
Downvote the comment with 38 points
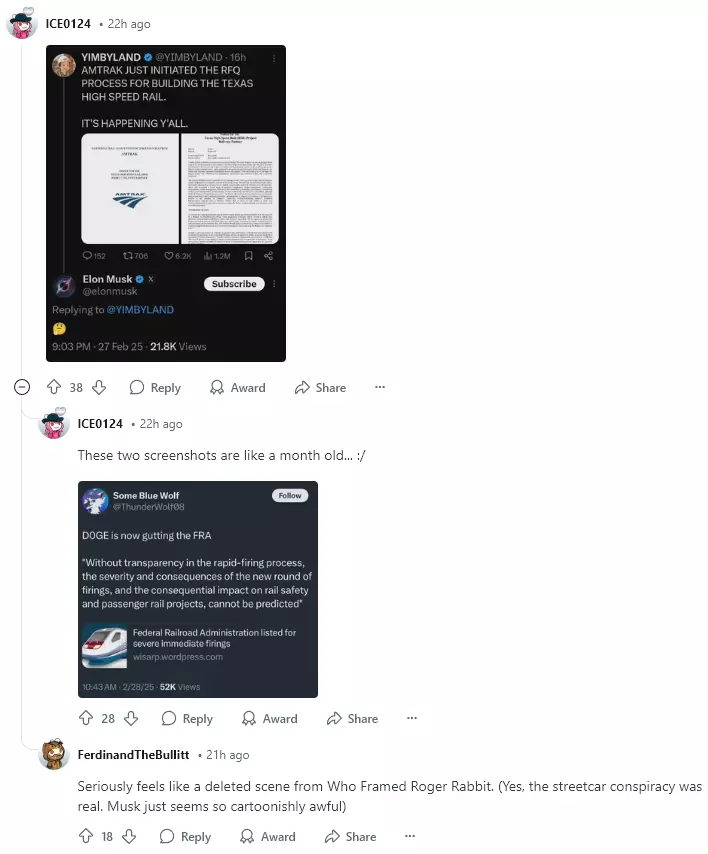pyautogui.click(x=99, y=388)
